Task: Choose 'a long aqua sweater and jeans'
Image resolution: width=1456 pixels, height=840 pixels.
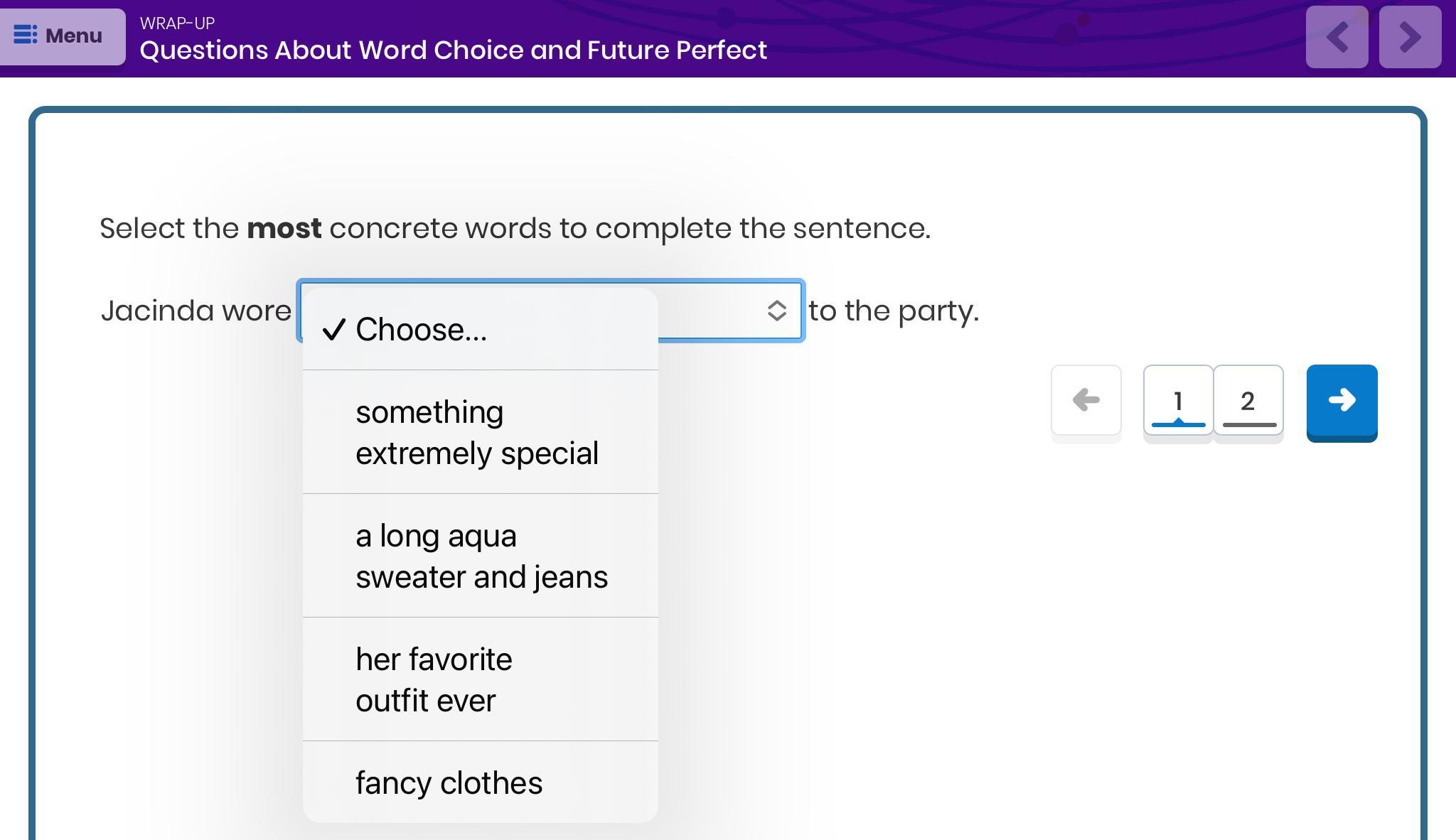Action: tap(481, 556)
